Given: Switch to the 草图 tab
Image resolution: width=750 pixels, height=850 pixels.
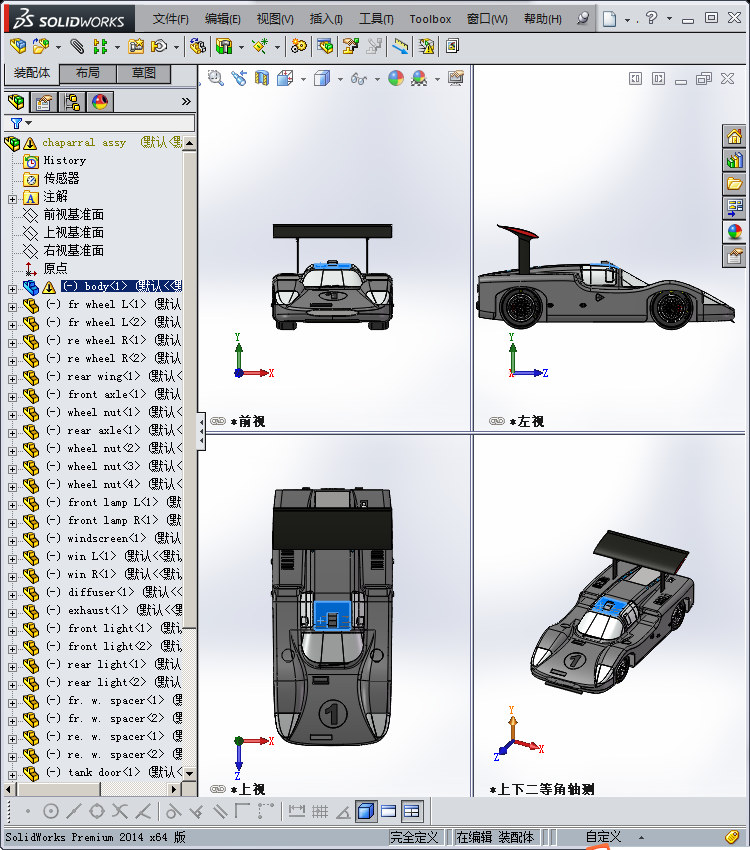Looking at the screenshot, I should click(x=144, y=74).
